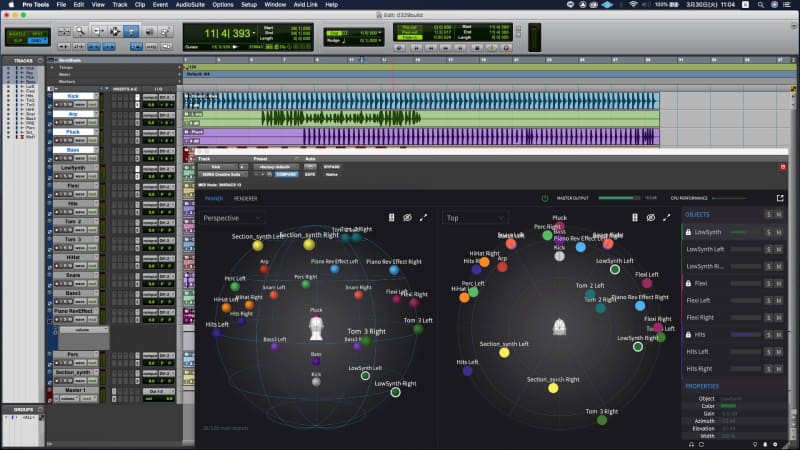Viewport: 800px width, 450px height.
Task: Adjust the Master Output level slider
Action: (619, 198)
